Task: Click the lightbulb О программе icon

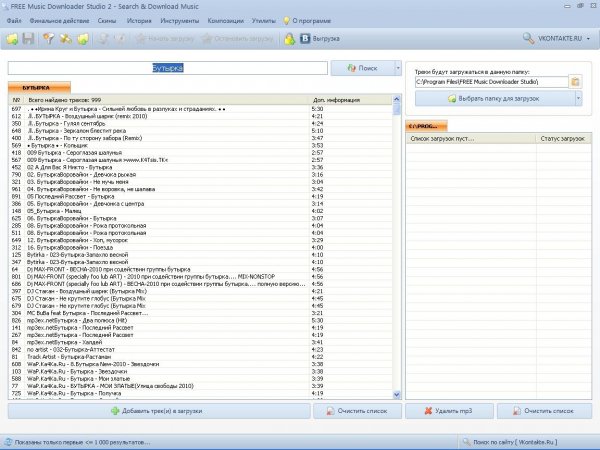Action: click(x=286, y=21)
